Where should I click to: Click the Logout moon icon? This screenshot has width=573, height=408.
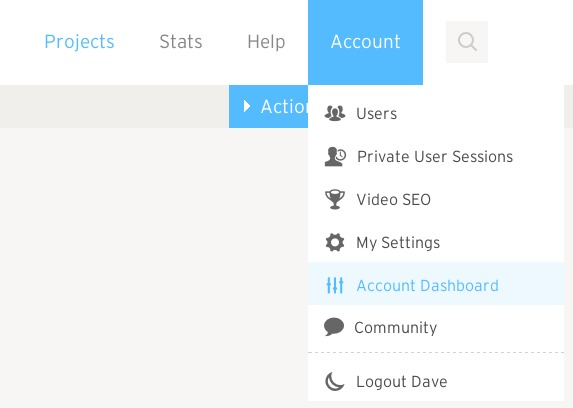[334, 382]
